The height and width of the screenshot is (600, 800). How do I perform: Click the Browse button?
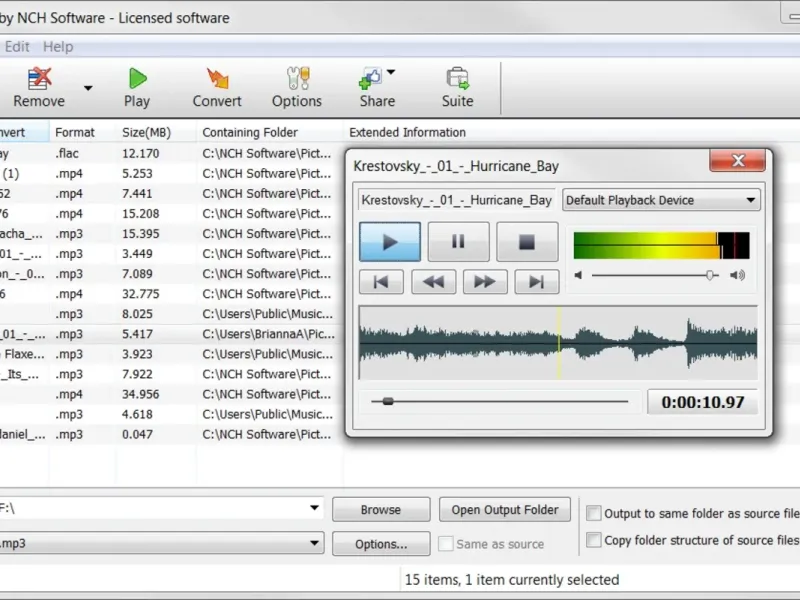[381, 510]
